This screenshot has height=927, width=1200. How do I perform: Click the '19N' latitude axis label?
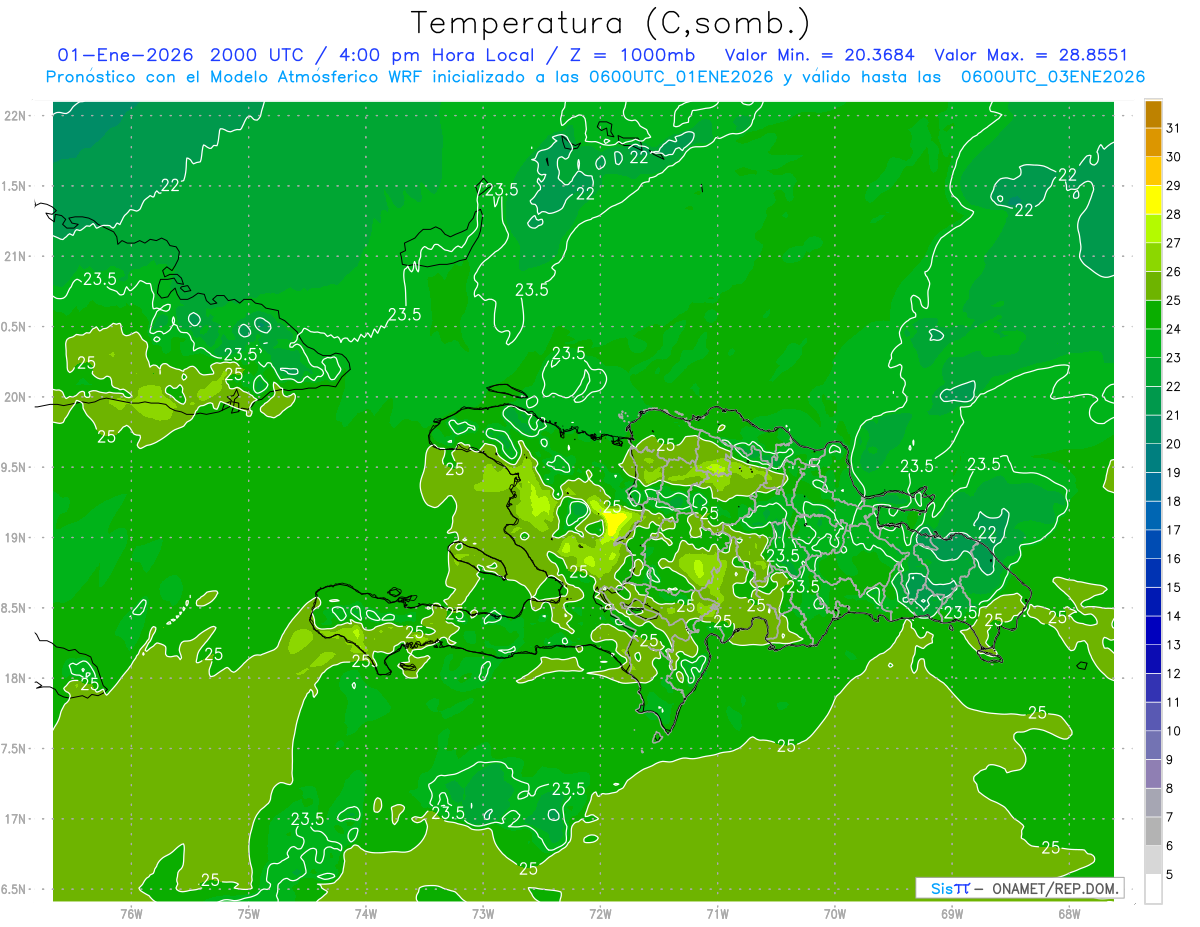point(16,538)
